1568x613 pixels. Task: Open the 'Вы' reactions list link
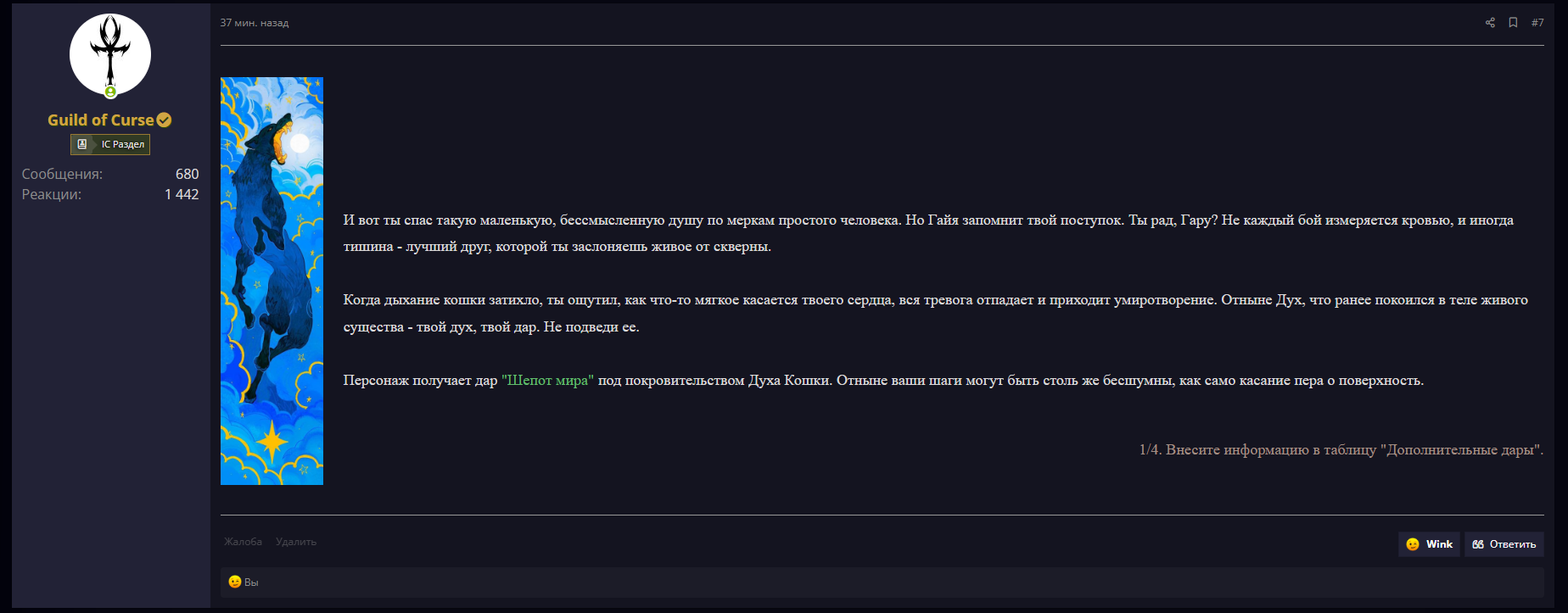tap(251, 582)
